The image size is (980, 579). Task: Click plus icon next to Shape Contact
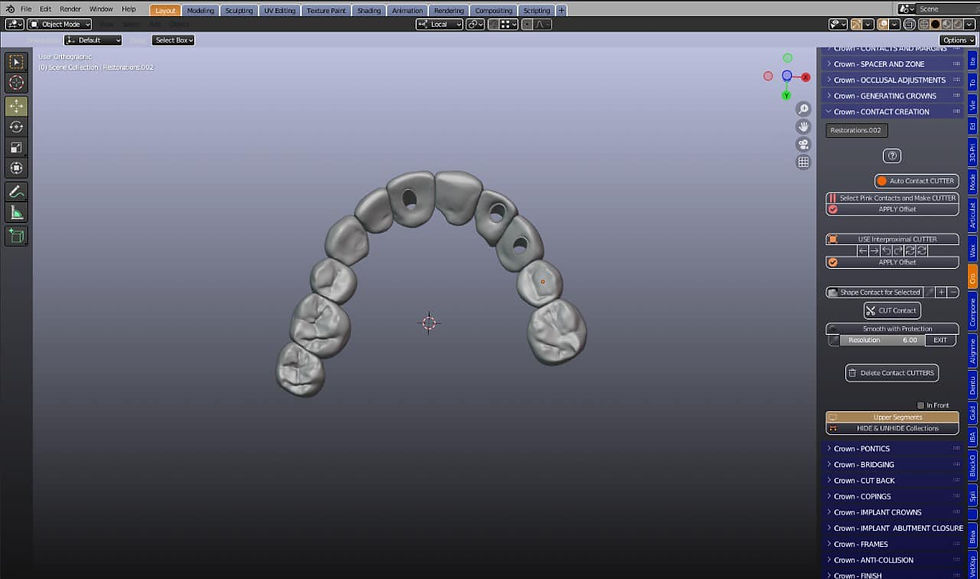point(941,292)
